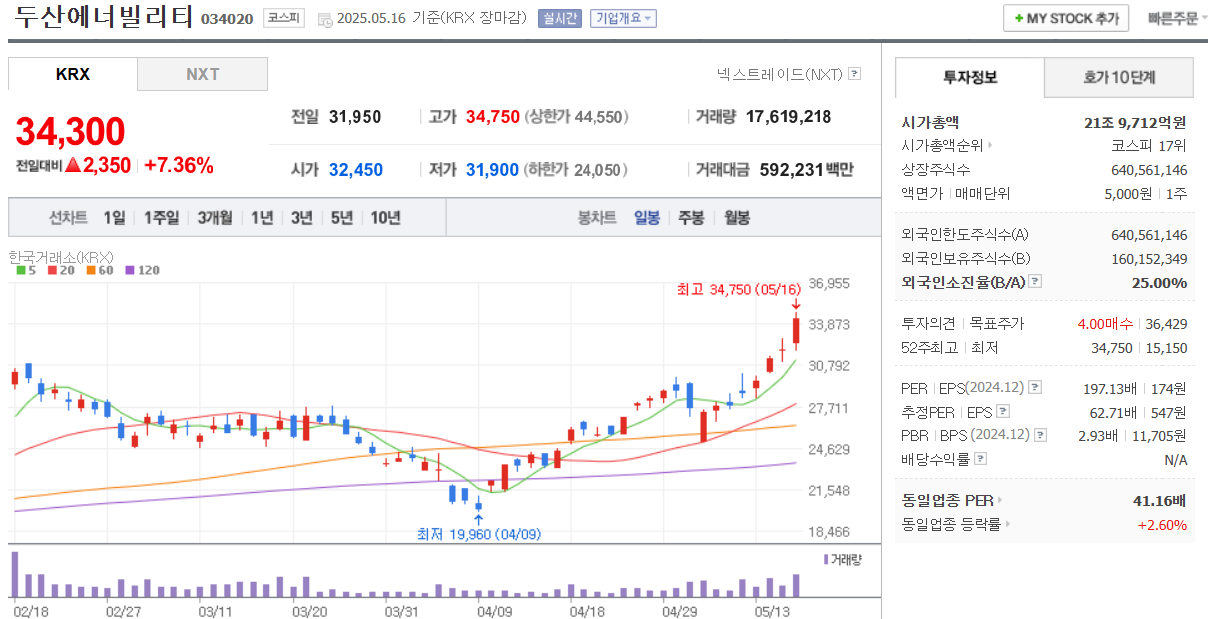1211x619 pixels.
Task: Click the purple 거래량 legend marker
Action: 826,559
